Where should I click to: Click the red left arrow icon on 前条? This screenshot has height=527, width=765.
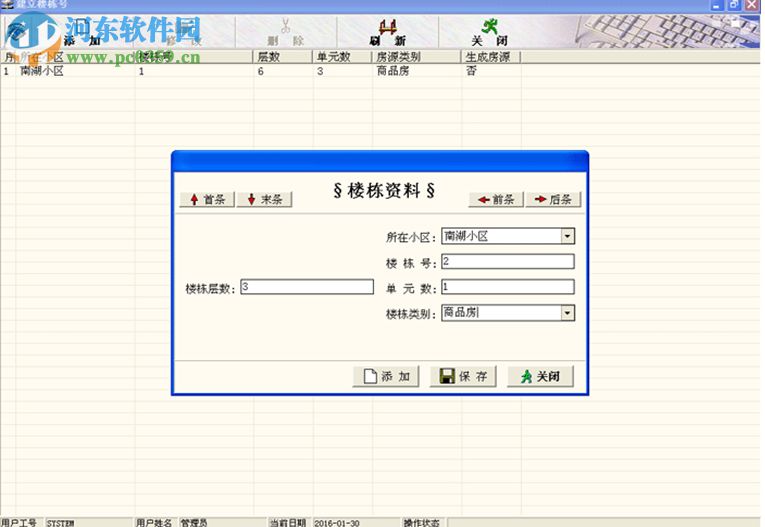coord(483,199)
